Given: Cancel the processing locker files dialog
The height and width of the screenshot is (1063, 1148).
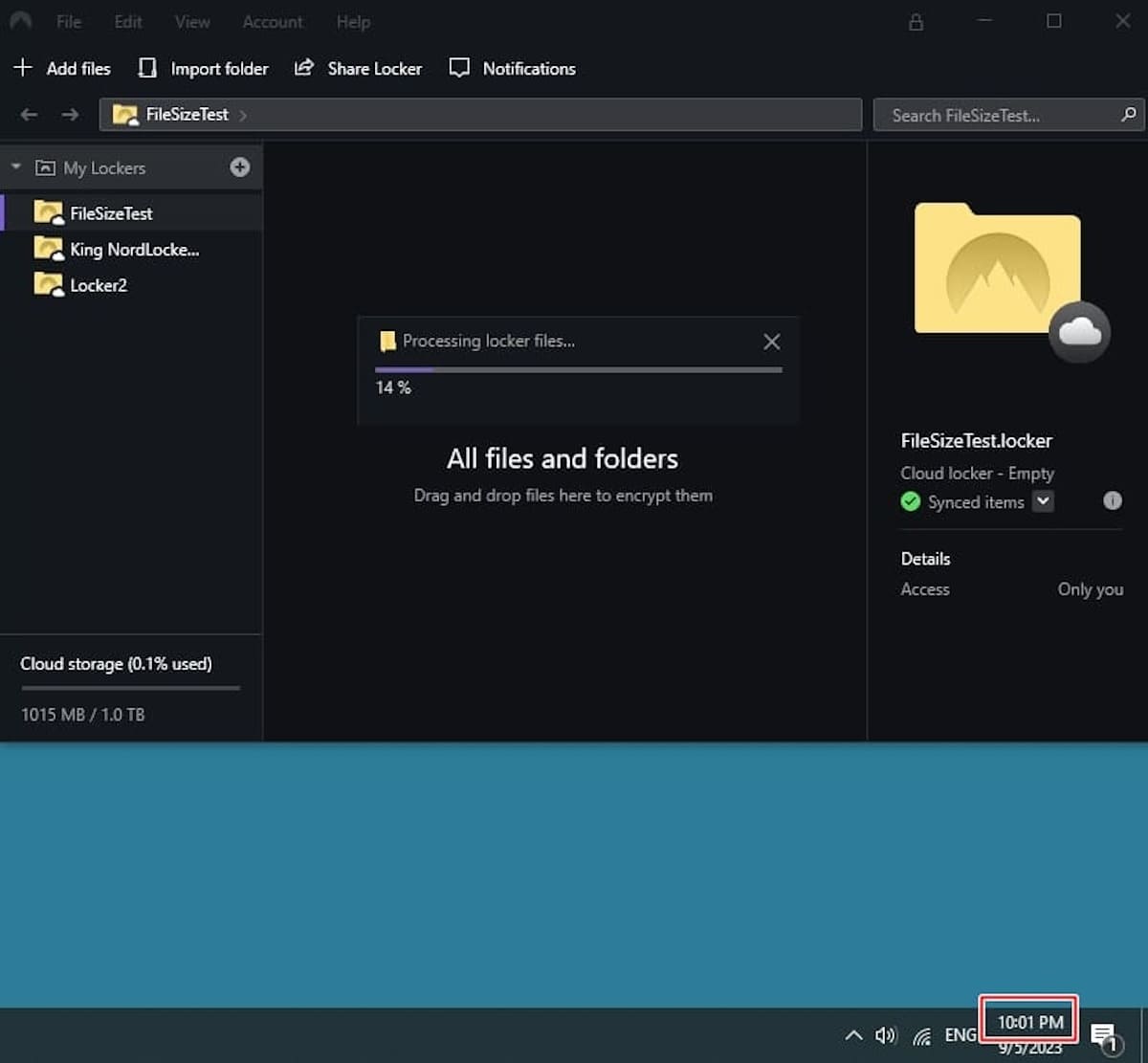Looking at the screenshot, I should [x=772, y=342].
